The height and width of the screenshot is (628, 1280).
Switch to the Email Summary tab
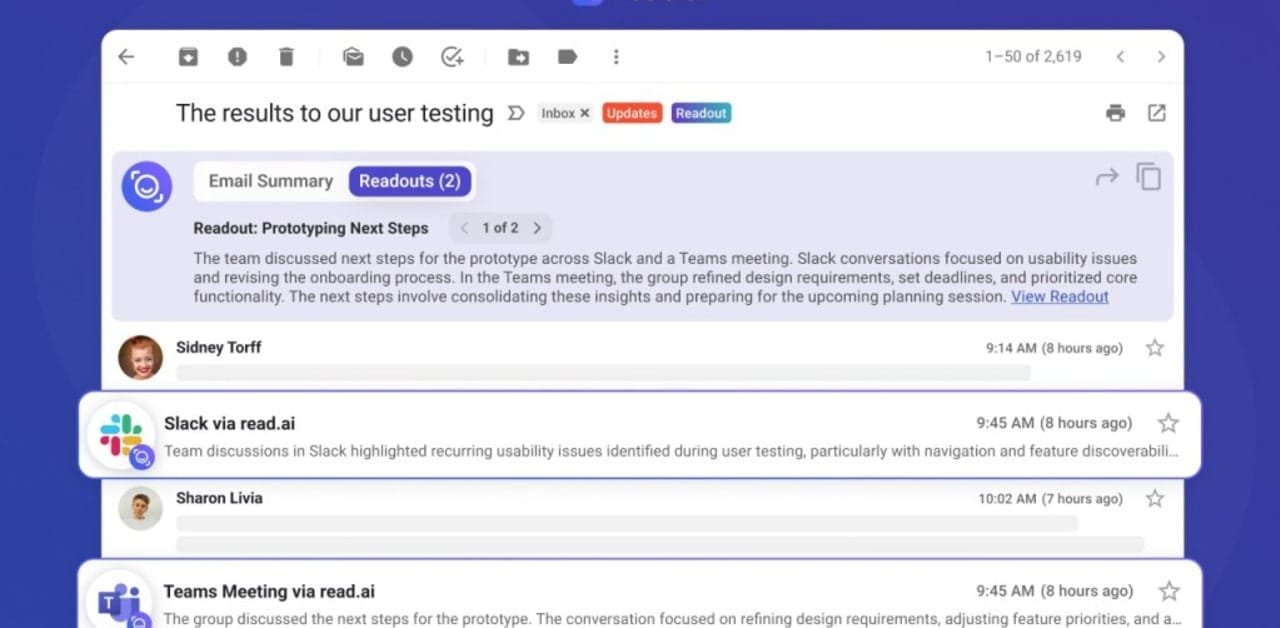point(270,181)
